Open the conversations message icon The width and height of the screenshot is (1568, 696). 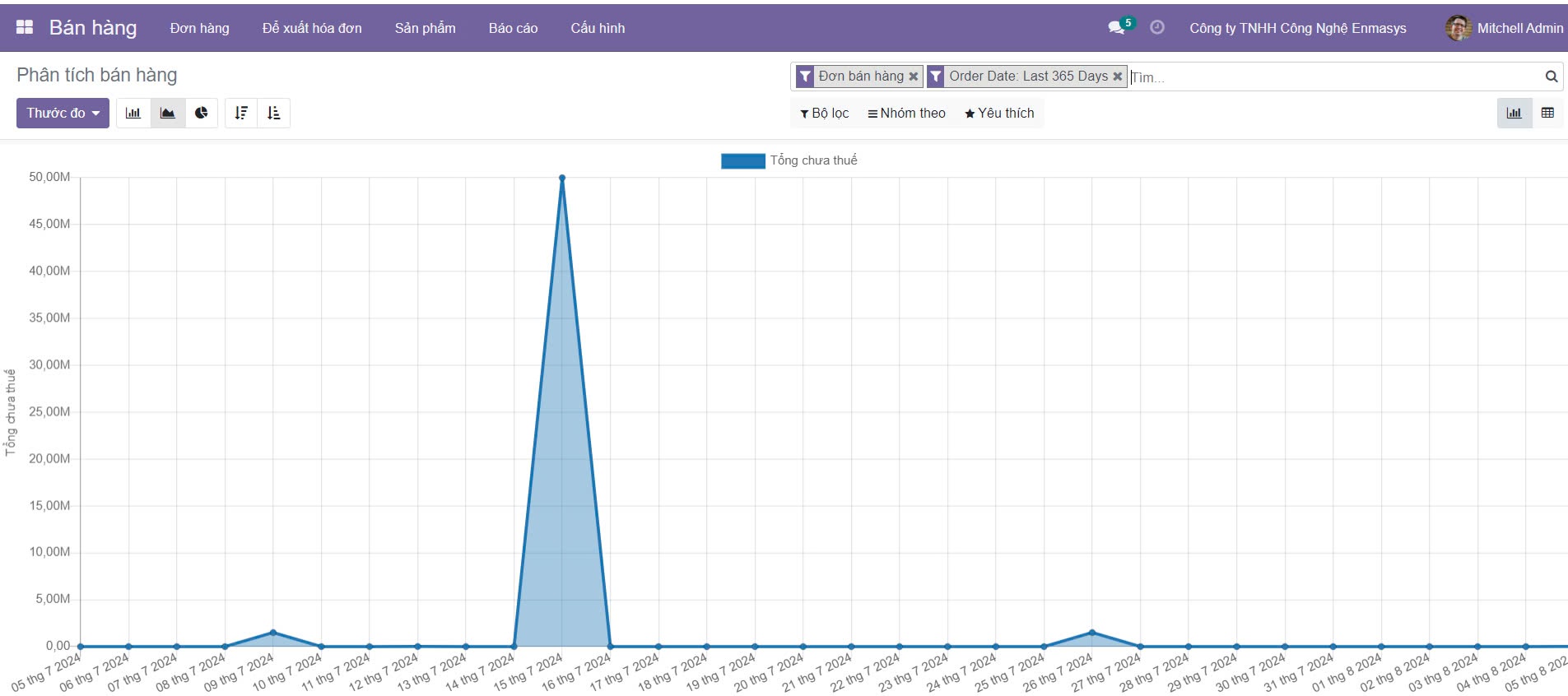point(1116,28)
